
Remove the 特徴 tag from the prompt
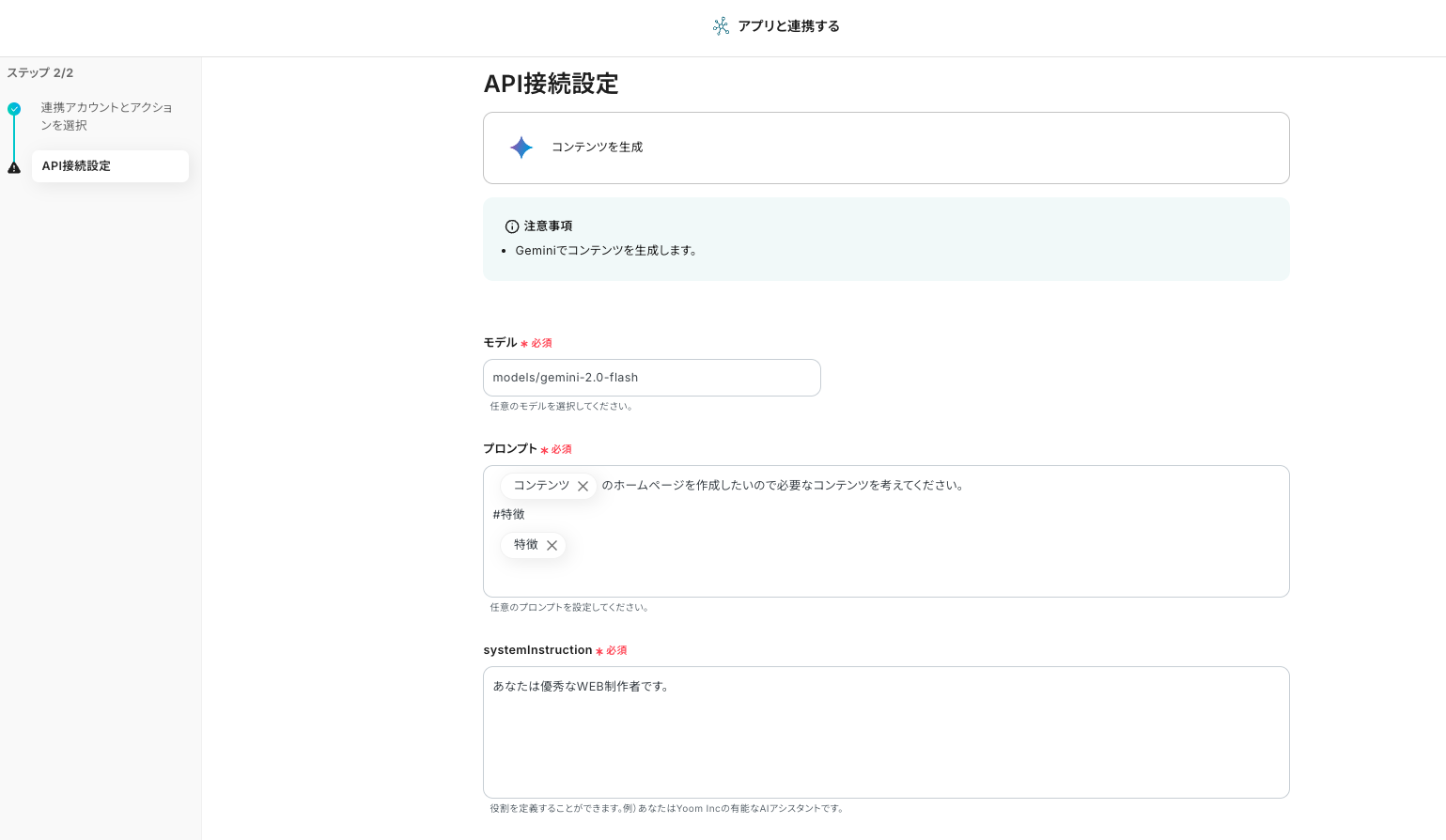[x=552, y=545]
